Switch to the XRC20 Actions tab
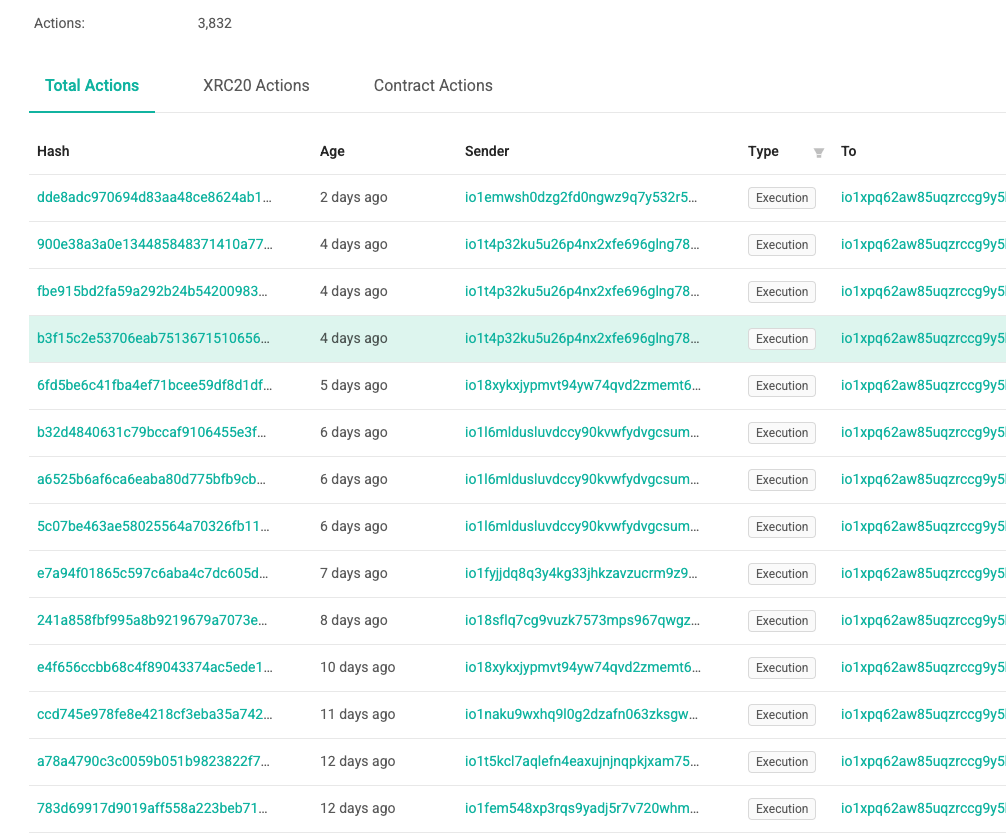Image resolution: width=1006 pixels, height=833 pixels. click(256, 85)
